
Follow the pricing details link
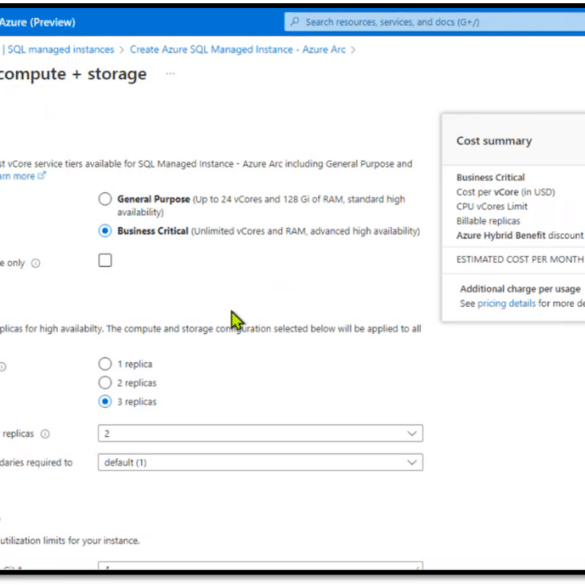pyautogui.click(x=507, y=303)
